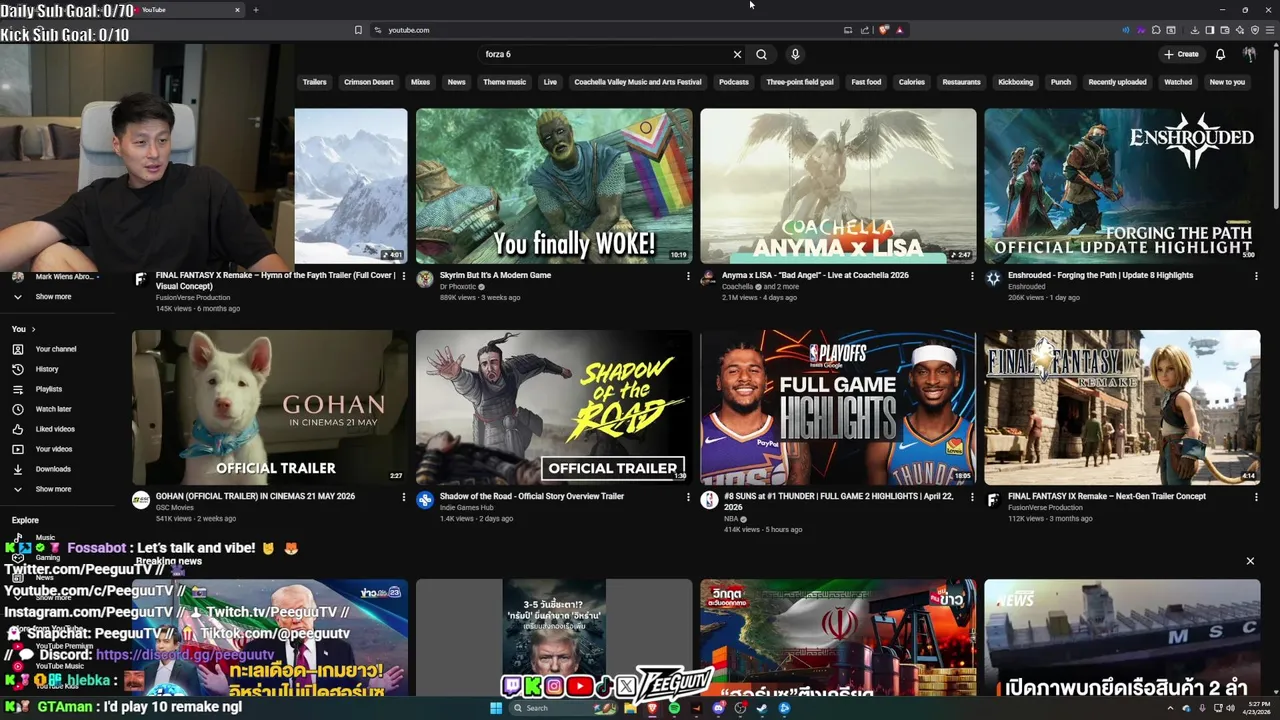Select the New to you filter chip
1280x720 pixels.
(x=1227, y=82)
